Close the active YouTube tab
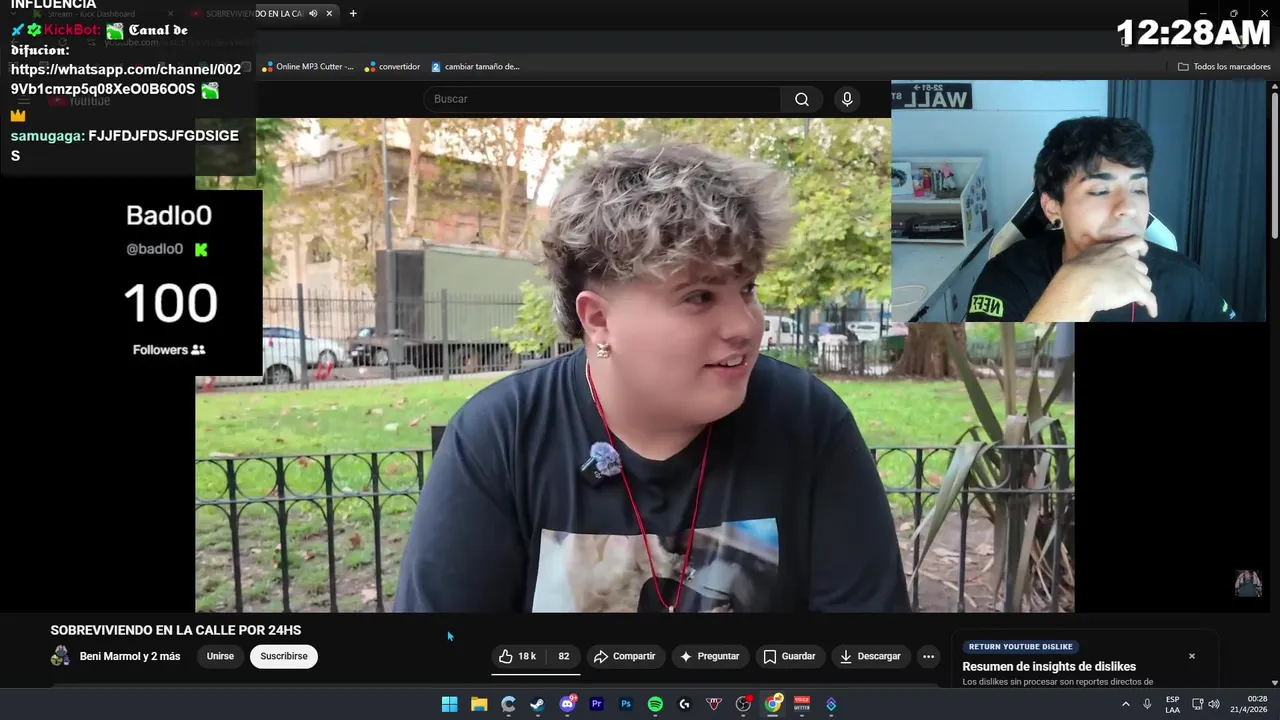The height and width of the screenshot is (720, 1280). tap(329, 13)
